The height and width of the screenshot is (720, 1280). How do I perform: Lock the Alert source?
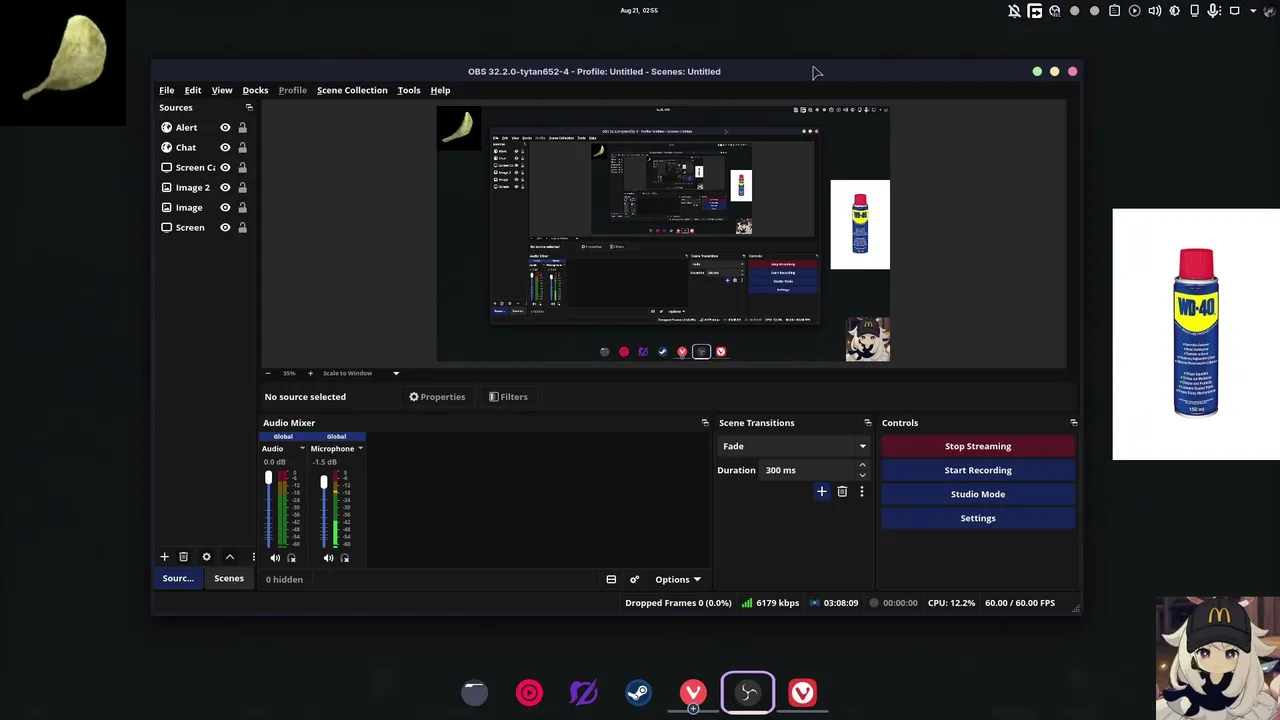point(242,128)
